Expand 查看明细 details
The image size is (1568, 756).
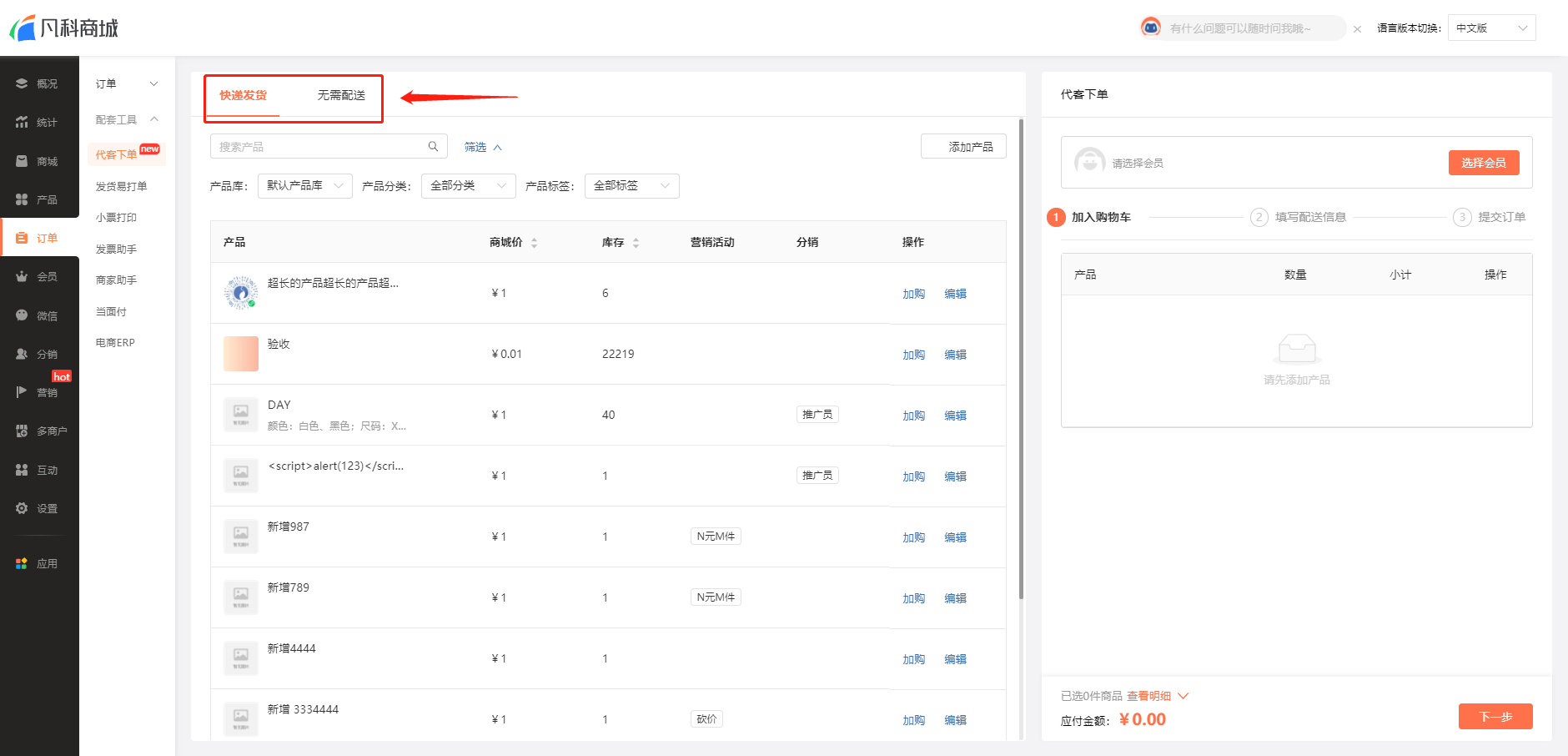[1157, 696]
